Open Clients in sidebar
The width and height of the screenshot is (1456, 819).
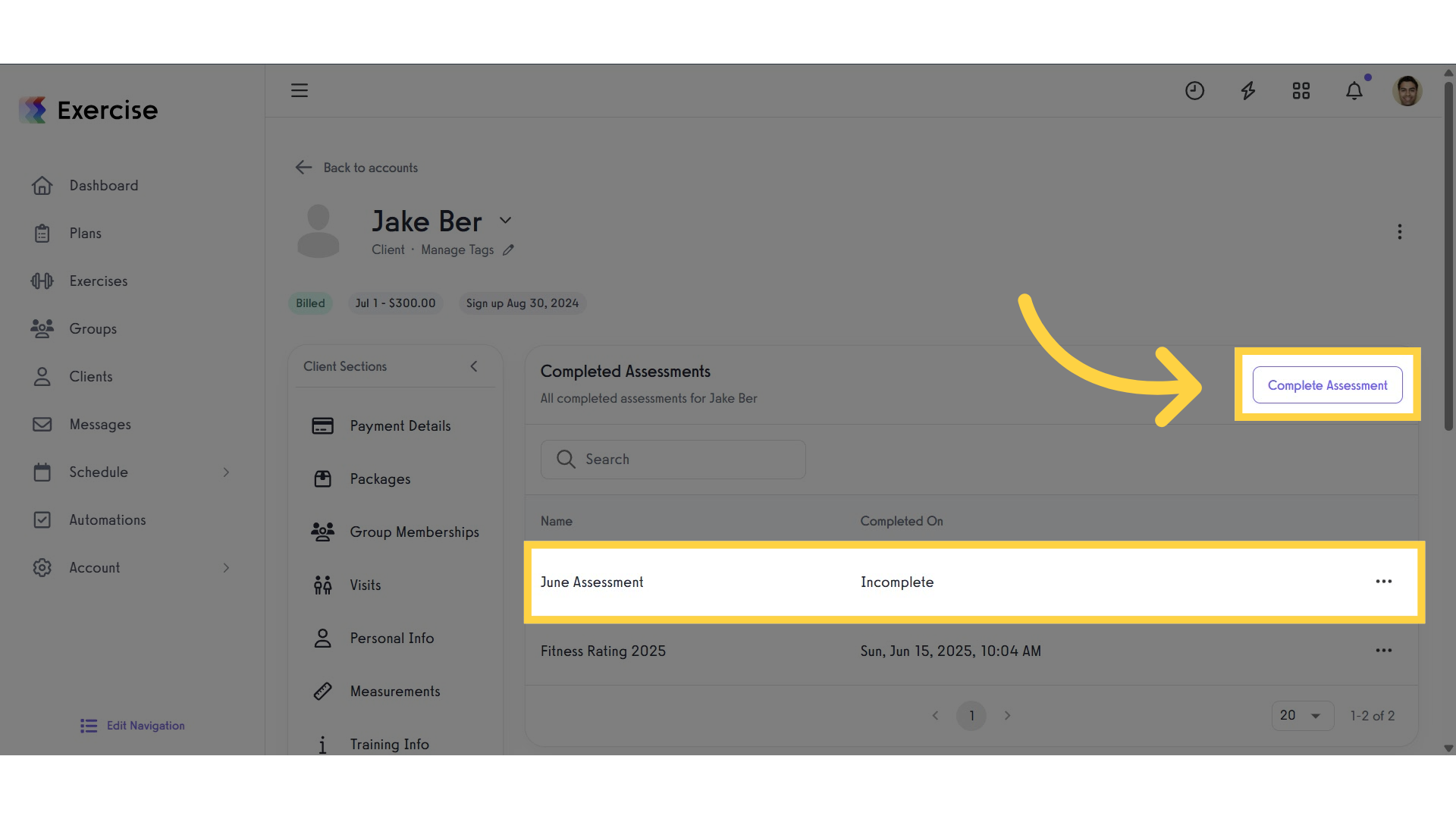click(x=91, y=377)
